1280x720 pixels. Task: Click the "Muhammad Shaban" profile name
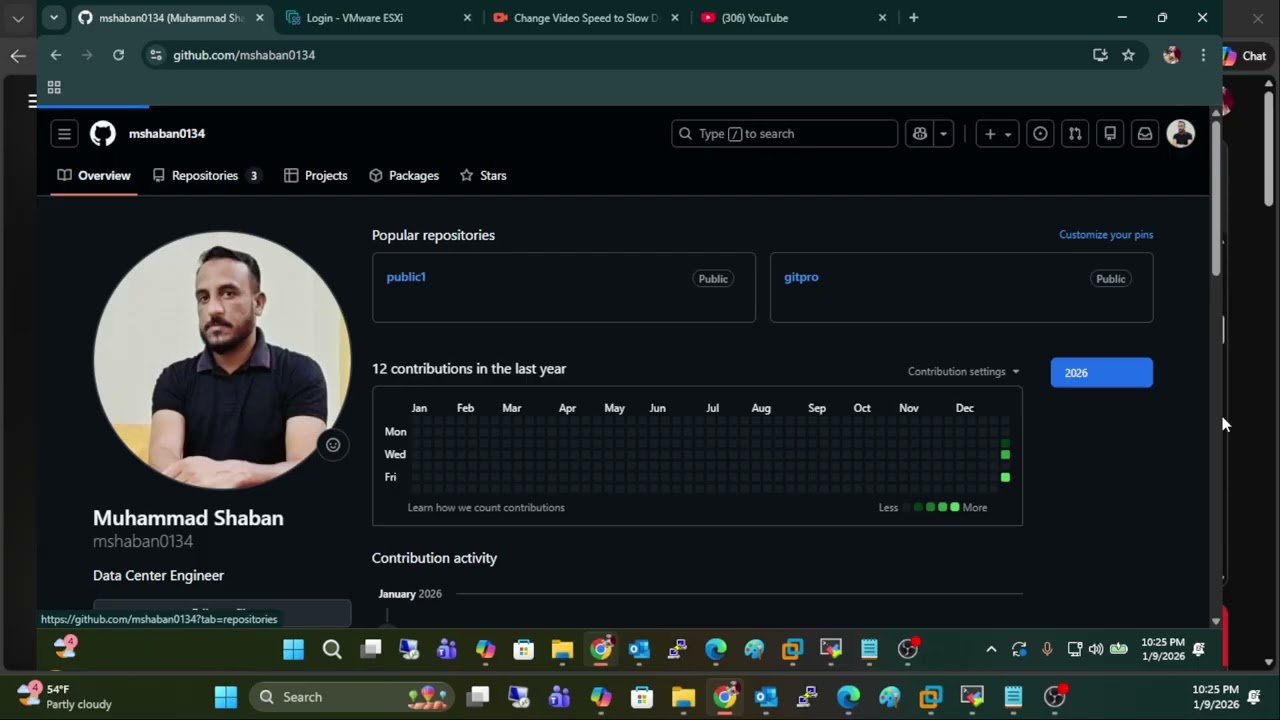(x=188, y=518)
